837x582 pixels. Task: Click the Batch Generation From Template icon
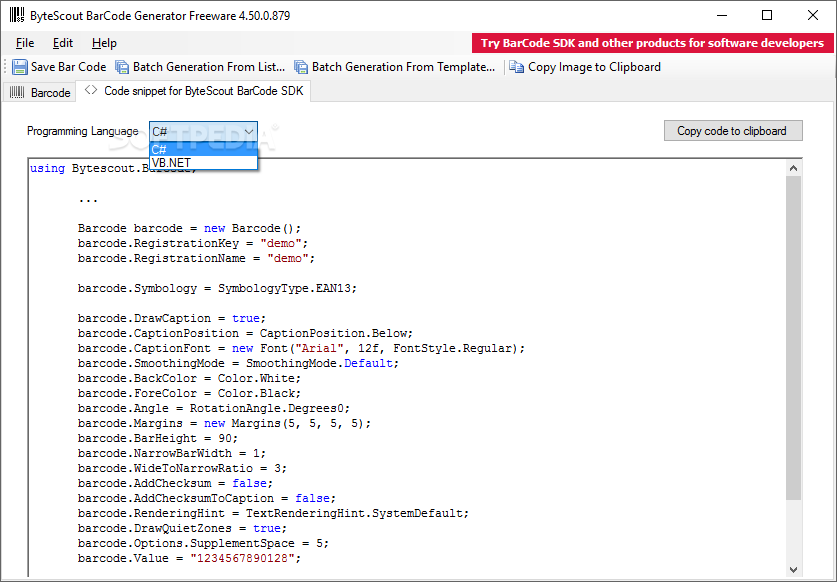(x=301, y=67)
